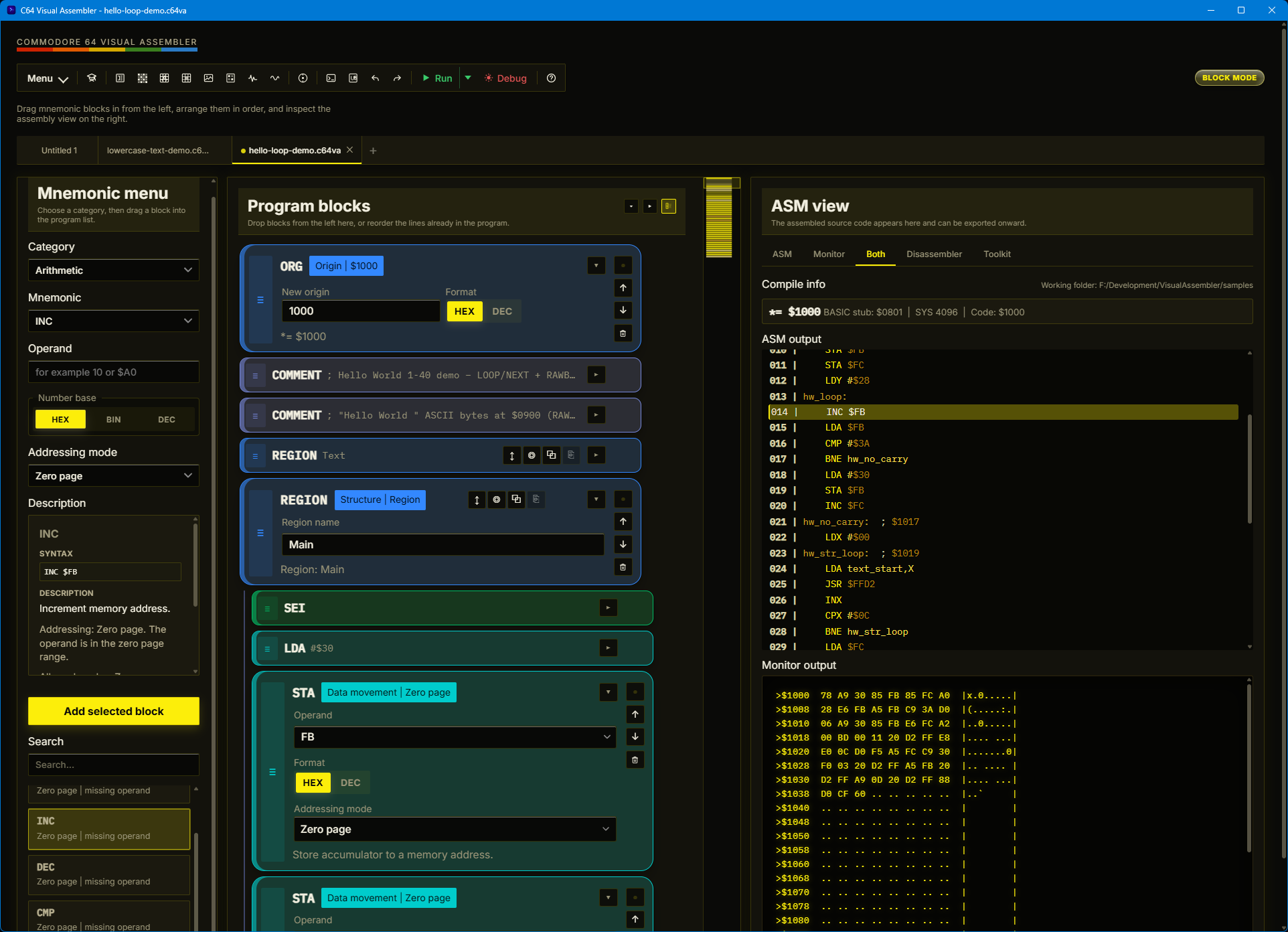The width and height of the screenshot is (1288, 932).
Task: Open the Mnemonic dropdown showing INC
Action: click(x=113, y=321)
